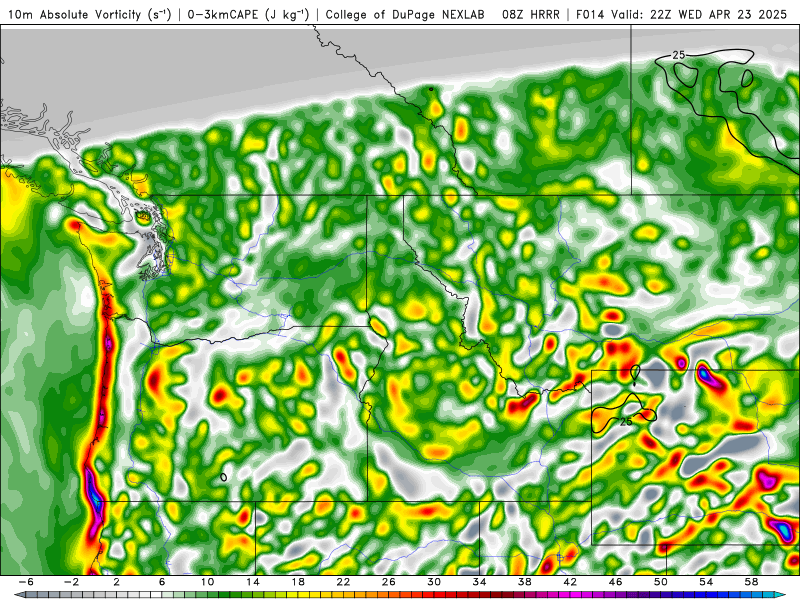Click the '6' colorbar tick label
Image resolution: width=800 pixels, height=600 pixels.
pos(162,582)
